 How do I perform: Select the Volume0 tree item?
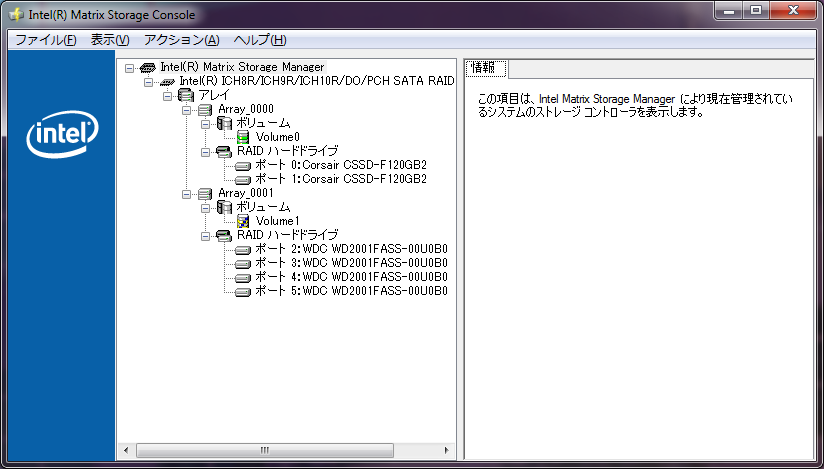tap(277, 137)
